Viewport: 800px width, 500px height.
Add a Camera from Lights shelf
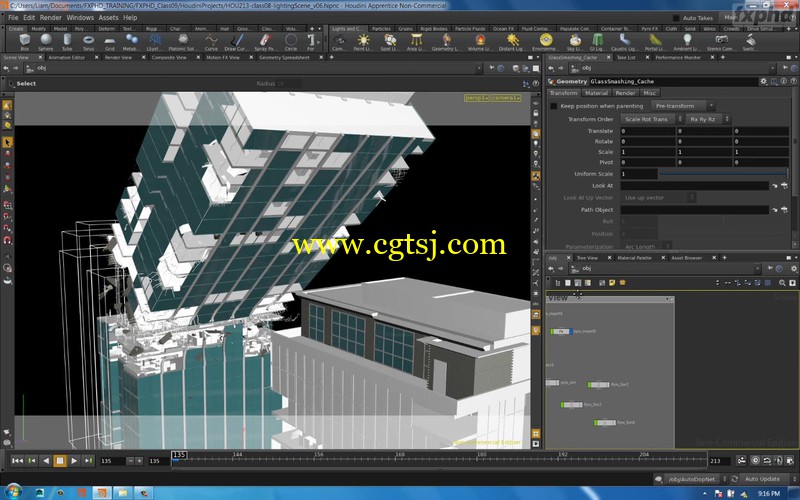338,42
